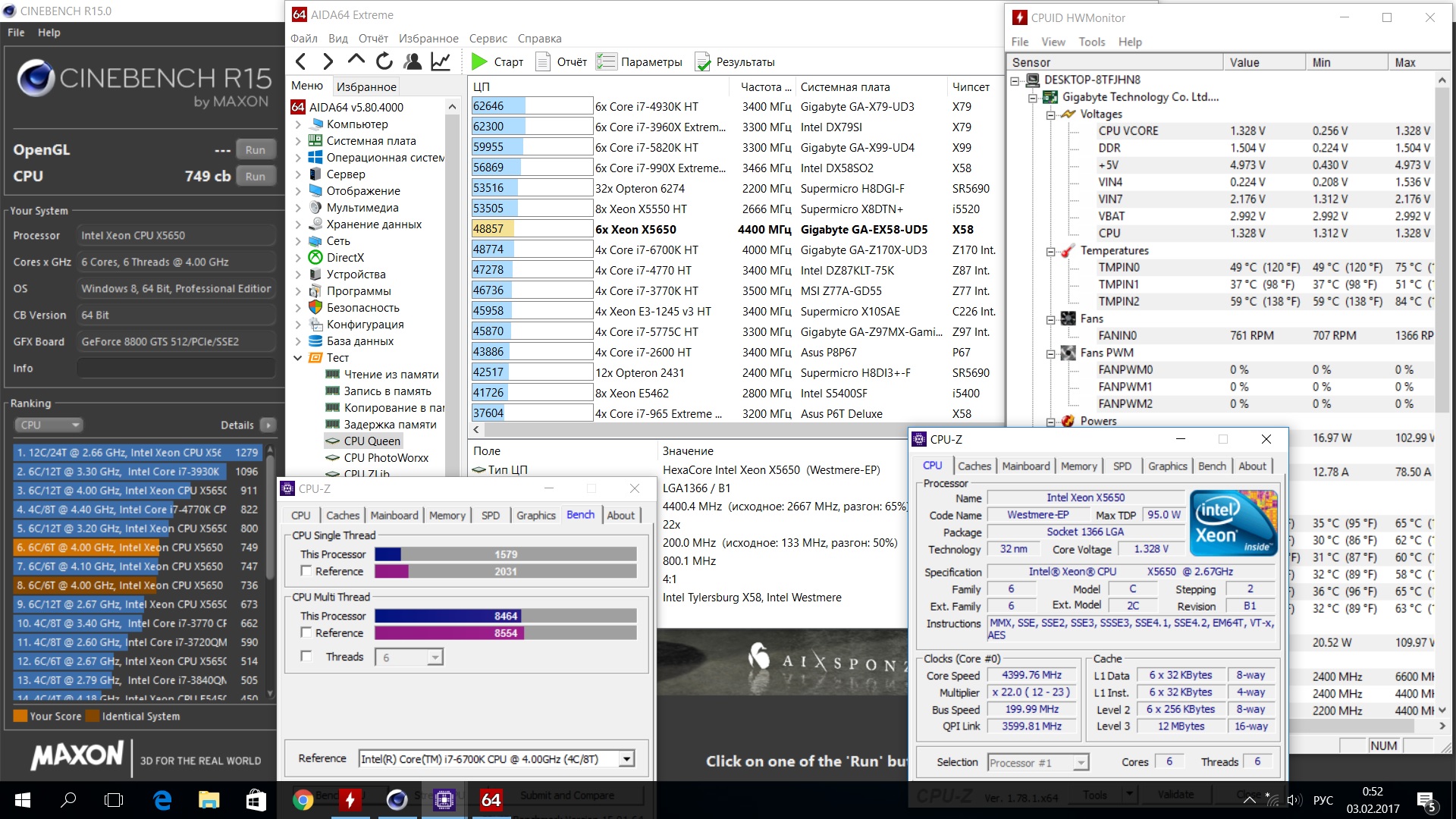Click AIDA64 user profile icon in toolbar
The image size is (1456, 819).
[413, 61]
